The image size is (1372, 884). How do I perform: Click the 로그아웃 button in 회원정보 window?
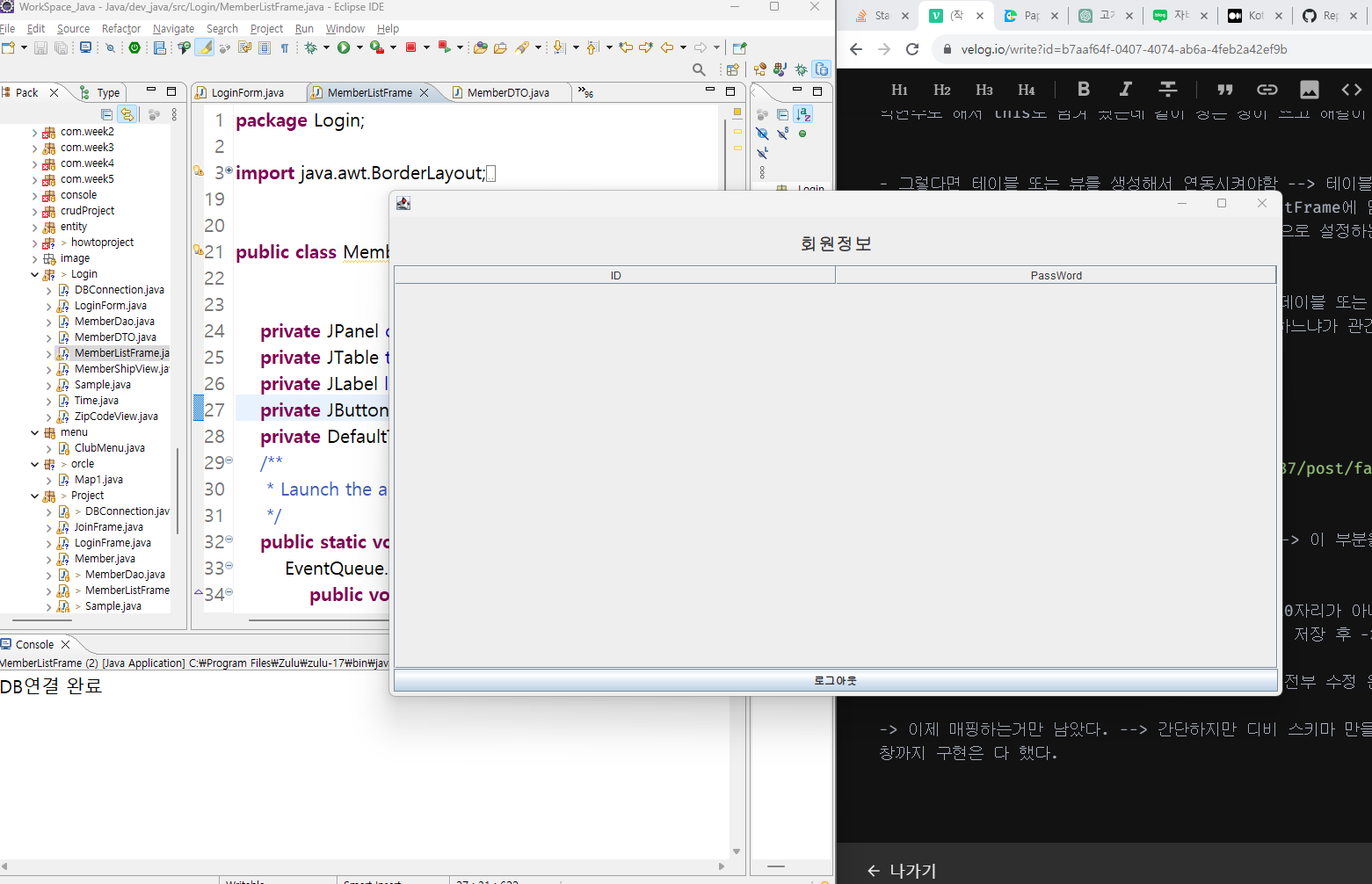tap(835, 680)
